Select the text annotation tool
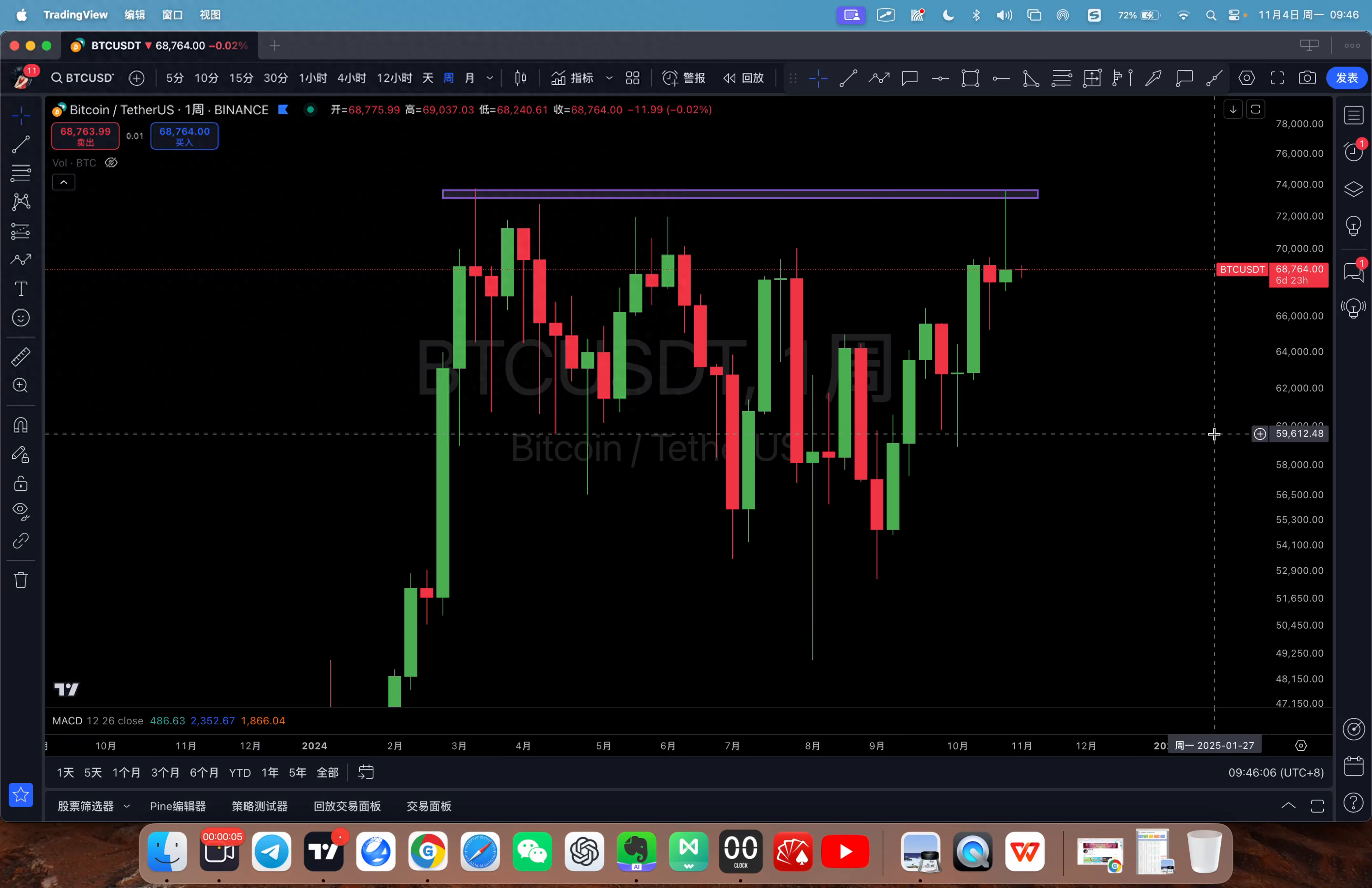The image size is (1372, 888). [21, 289]
